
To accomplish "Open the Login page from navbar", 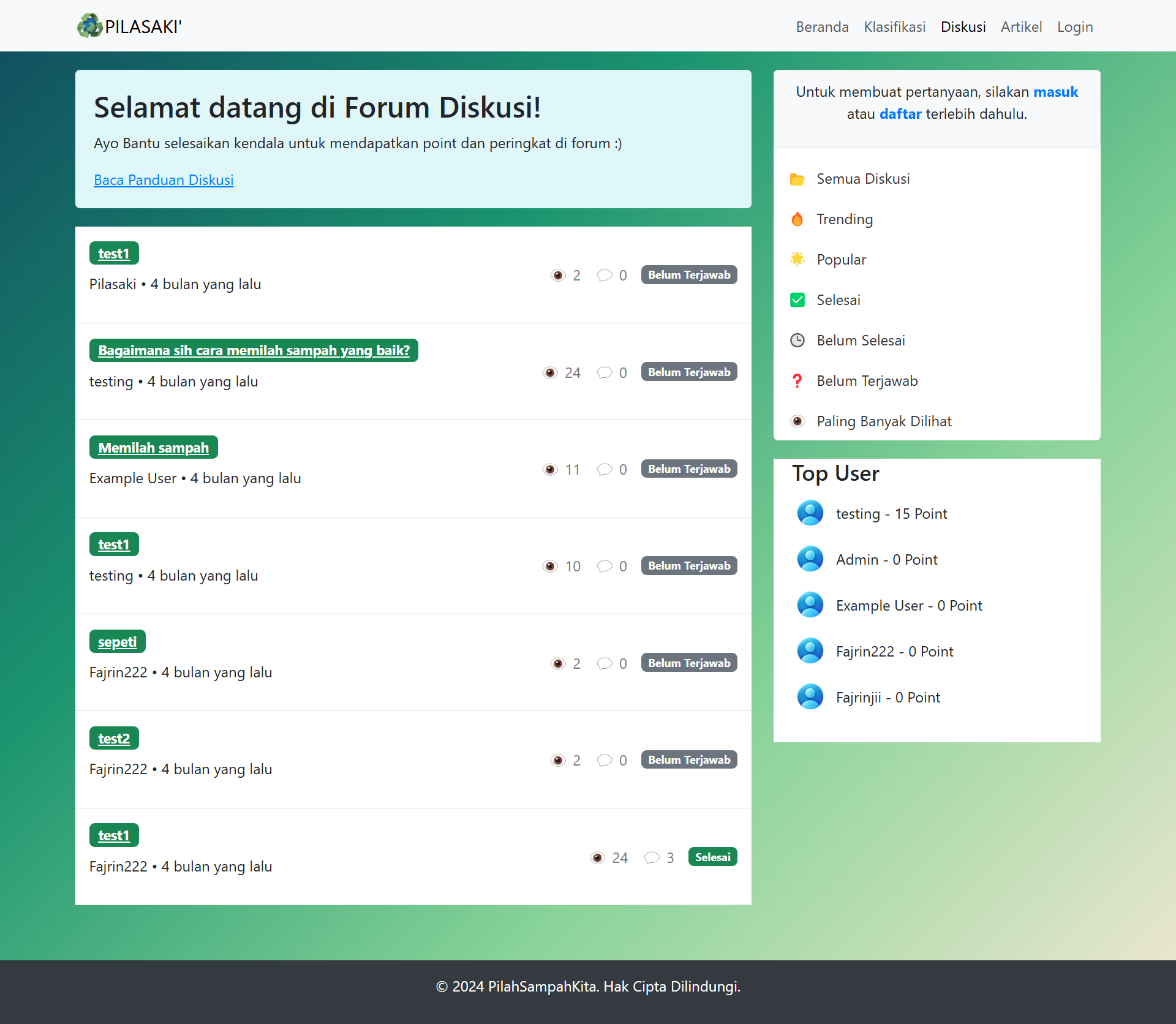I will click(x=1074, y=27).
